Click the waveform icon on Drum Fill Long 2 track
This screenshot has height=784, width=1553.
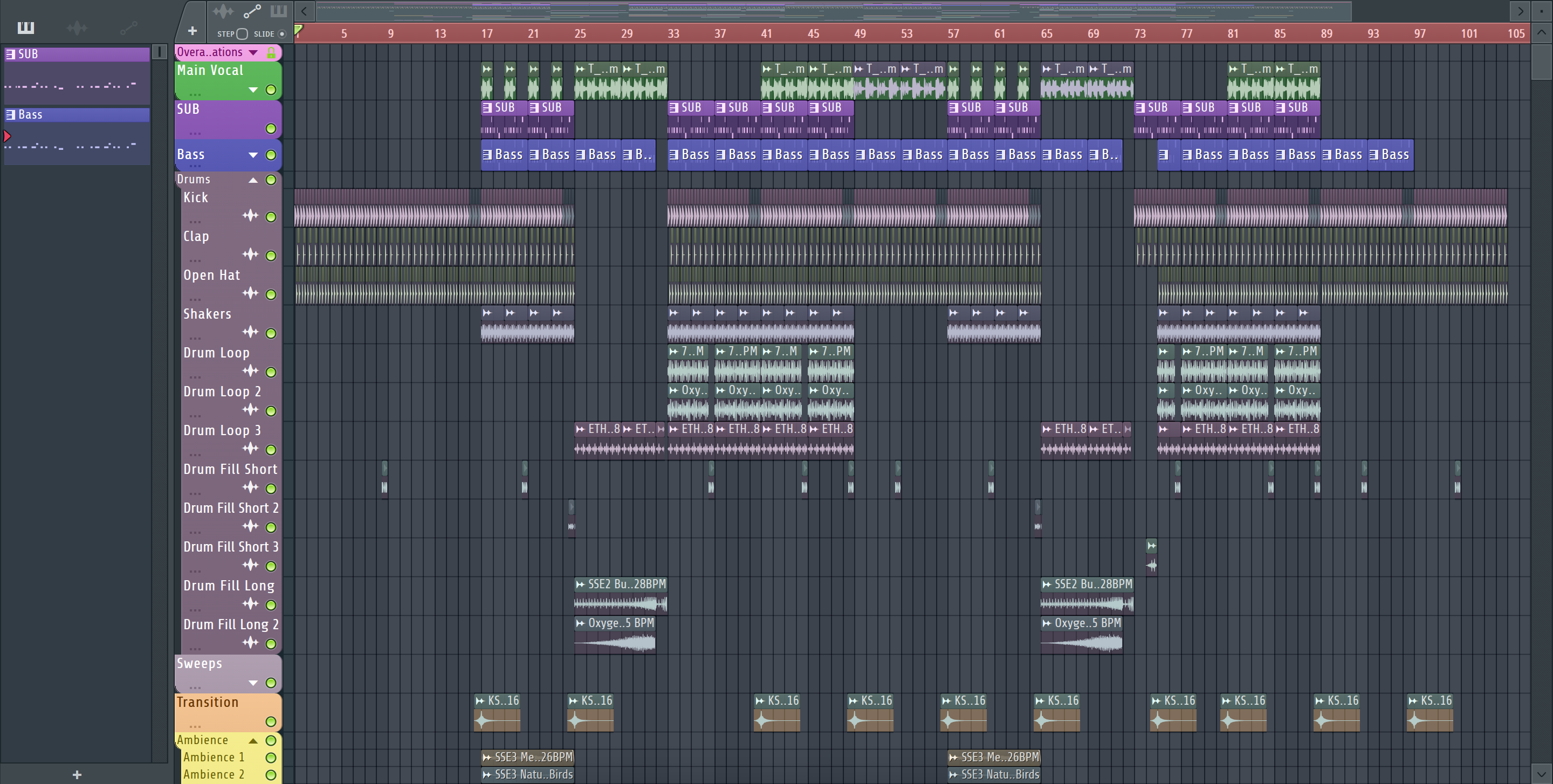[x=250, y=642]
